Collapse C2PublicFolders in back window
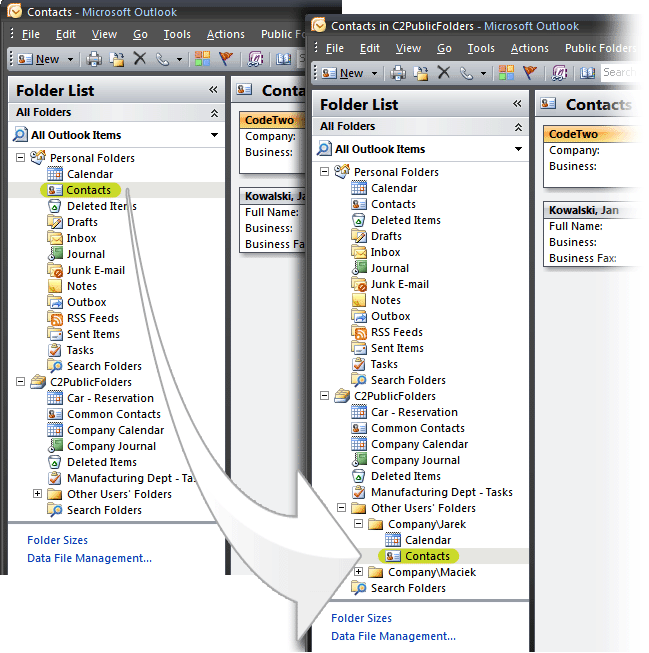The width and height of the screenshot is (649, 653). [x=20, y=381]
